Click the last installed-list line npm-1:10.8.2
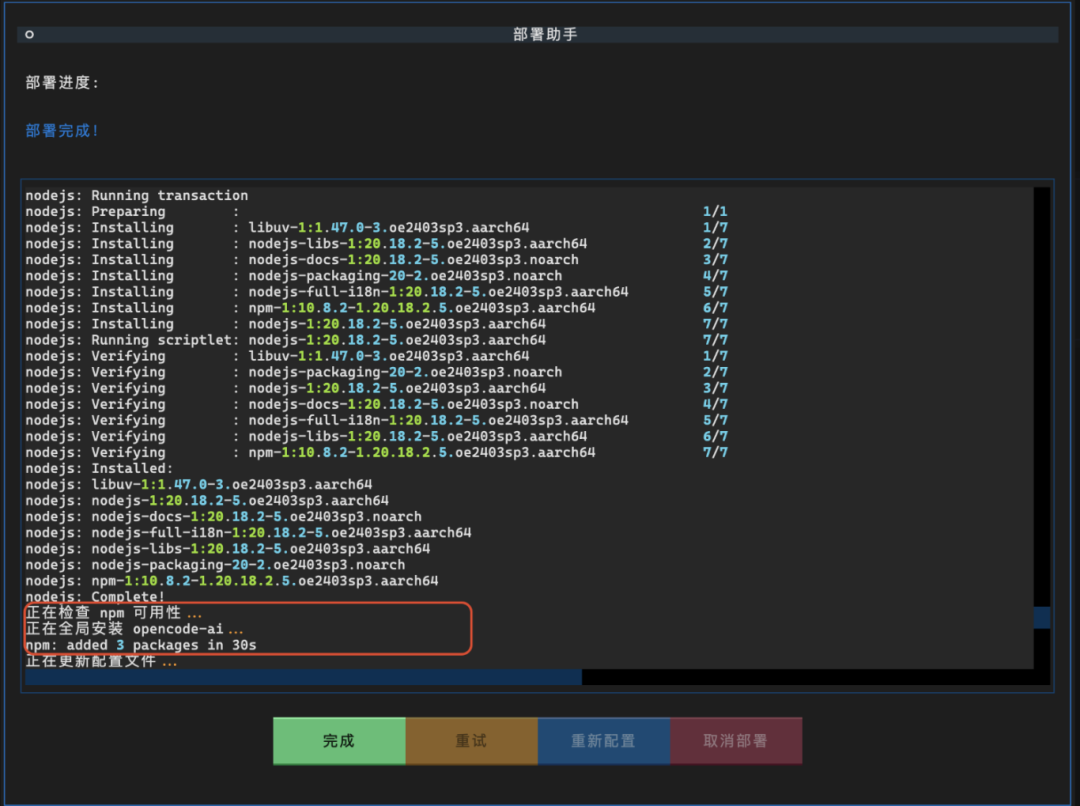Screen dimensions: 1080x806 [x=231, y=581]
